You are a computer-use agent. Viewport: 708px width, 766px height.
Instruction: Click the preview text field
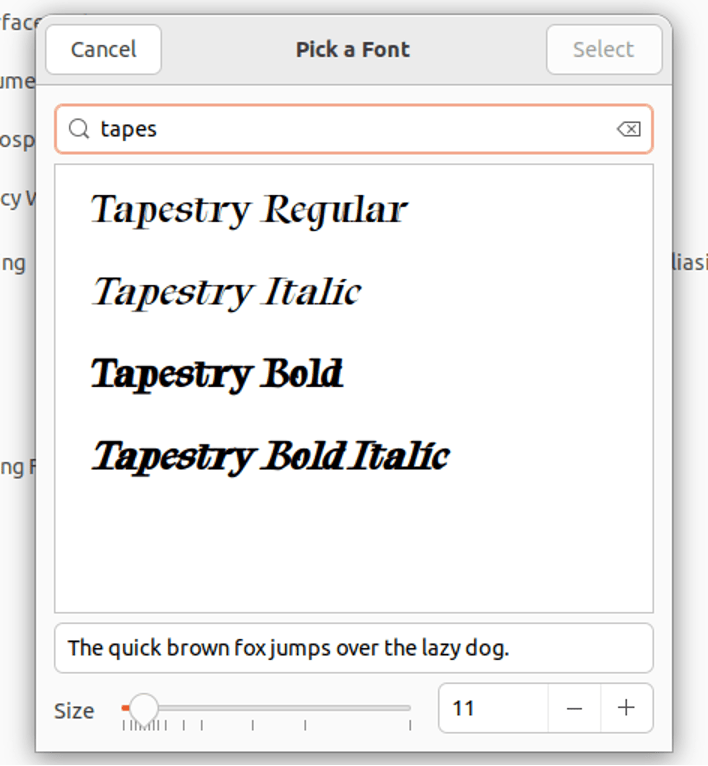point(354,648)
